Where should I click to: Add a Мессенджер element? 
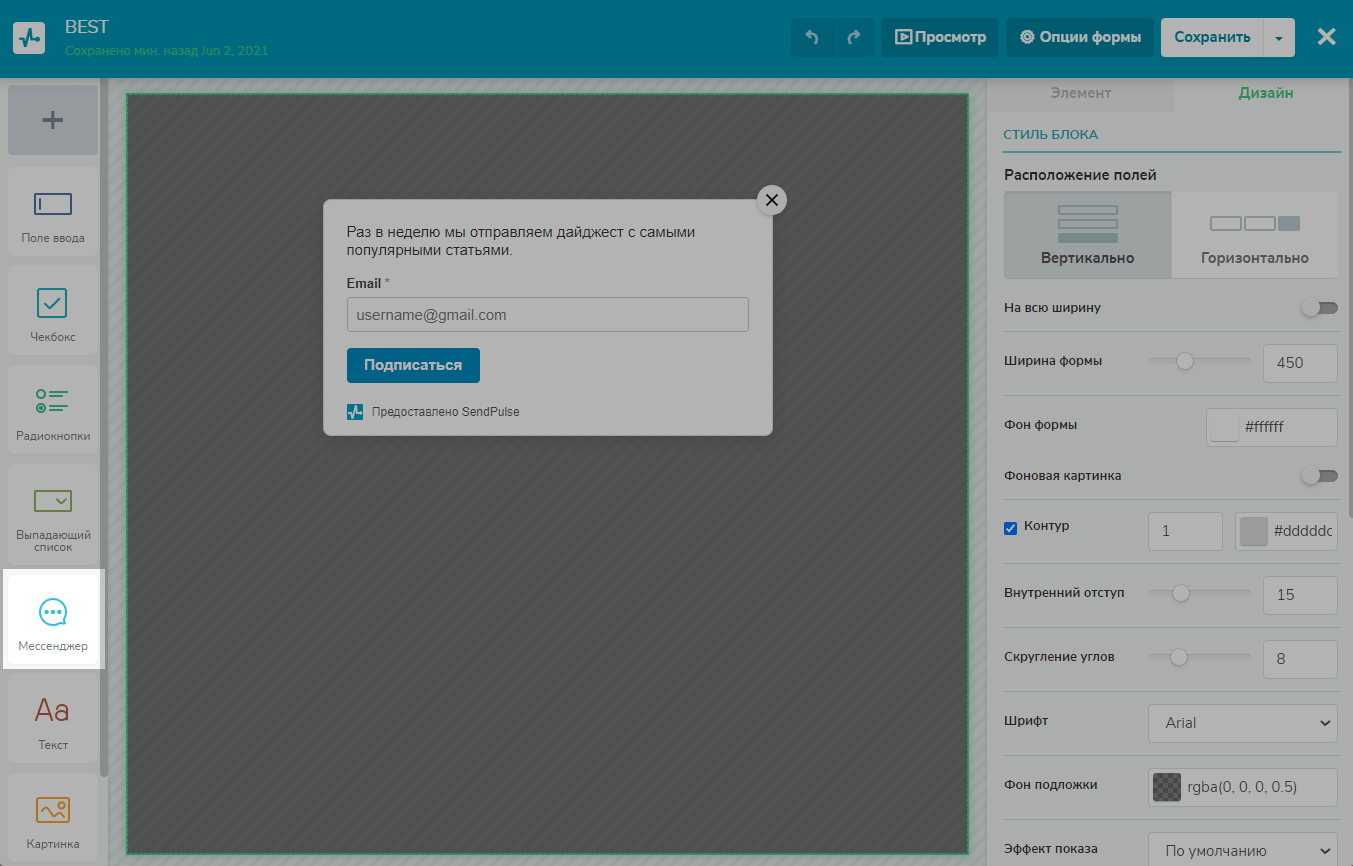point(53,620)
